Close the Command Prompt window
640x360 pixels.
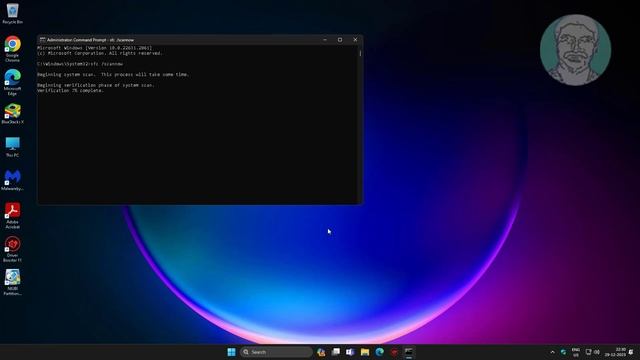click(x=355, y=40)
